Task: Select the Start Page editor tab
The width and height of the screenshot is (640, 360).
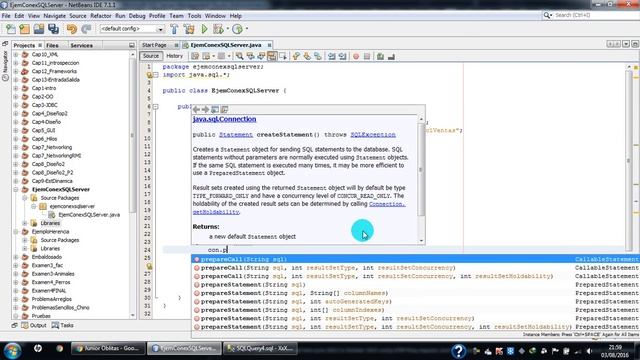Action: [154, 45]
